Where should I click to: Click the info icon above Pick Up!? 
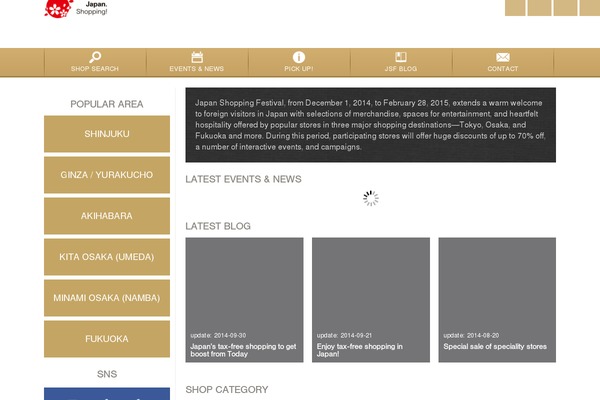[299, 57]
